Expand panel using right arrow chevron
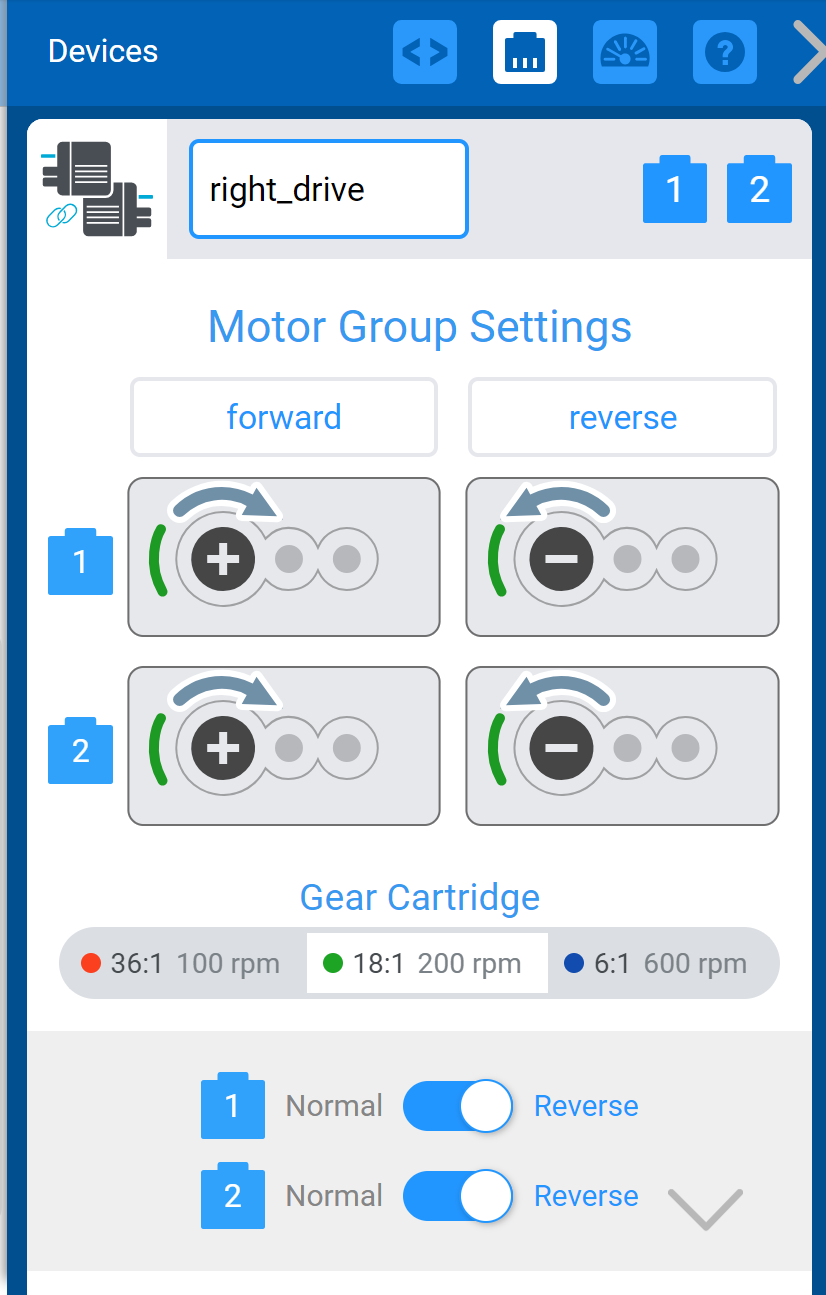Screen dimensions: 826x1295 point(811,52)
